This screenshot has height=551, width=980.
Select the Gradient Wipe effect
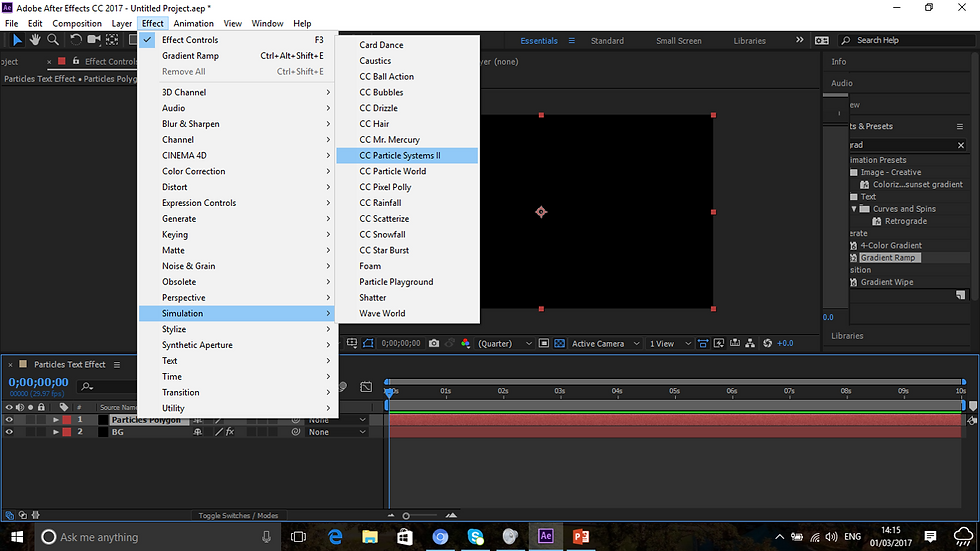click(887, 282)
